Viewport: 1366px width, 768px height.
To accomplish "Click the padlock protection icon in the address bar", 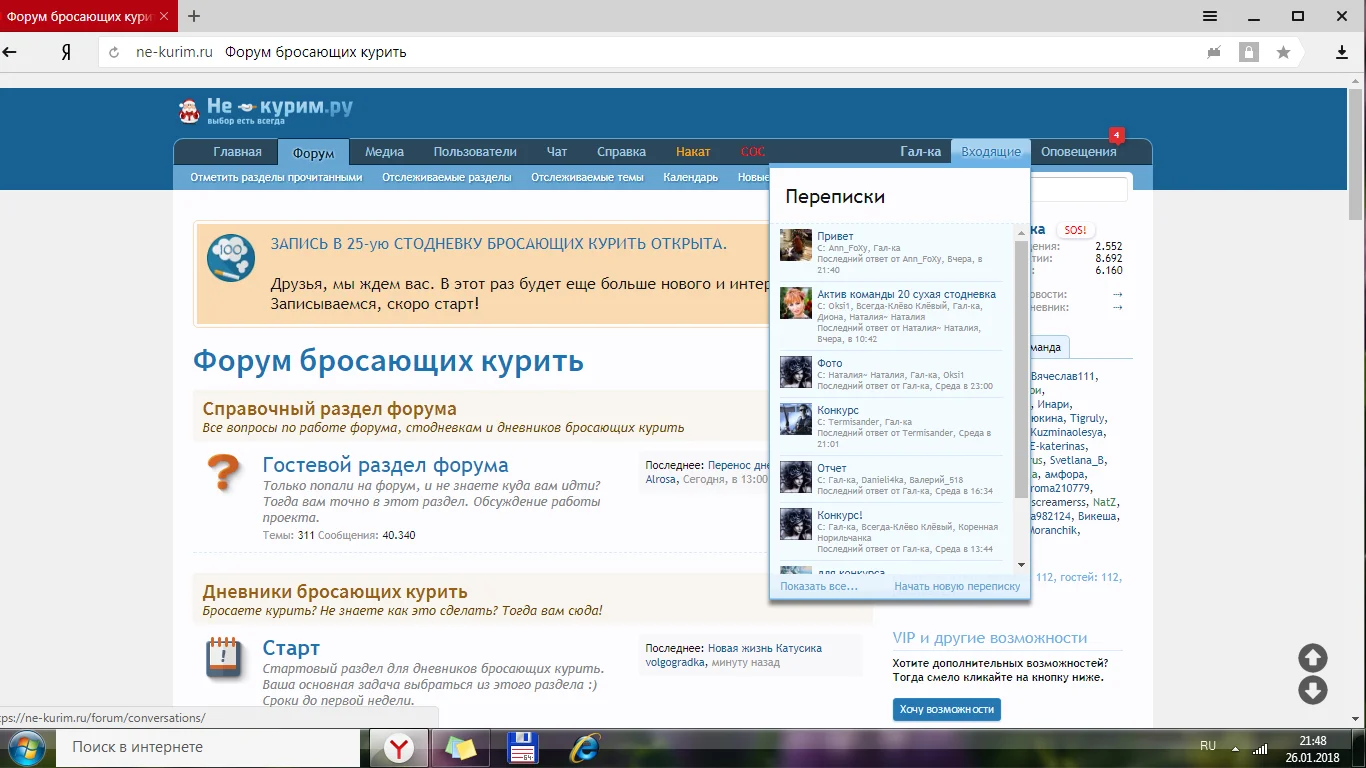I will (1248, 52).
